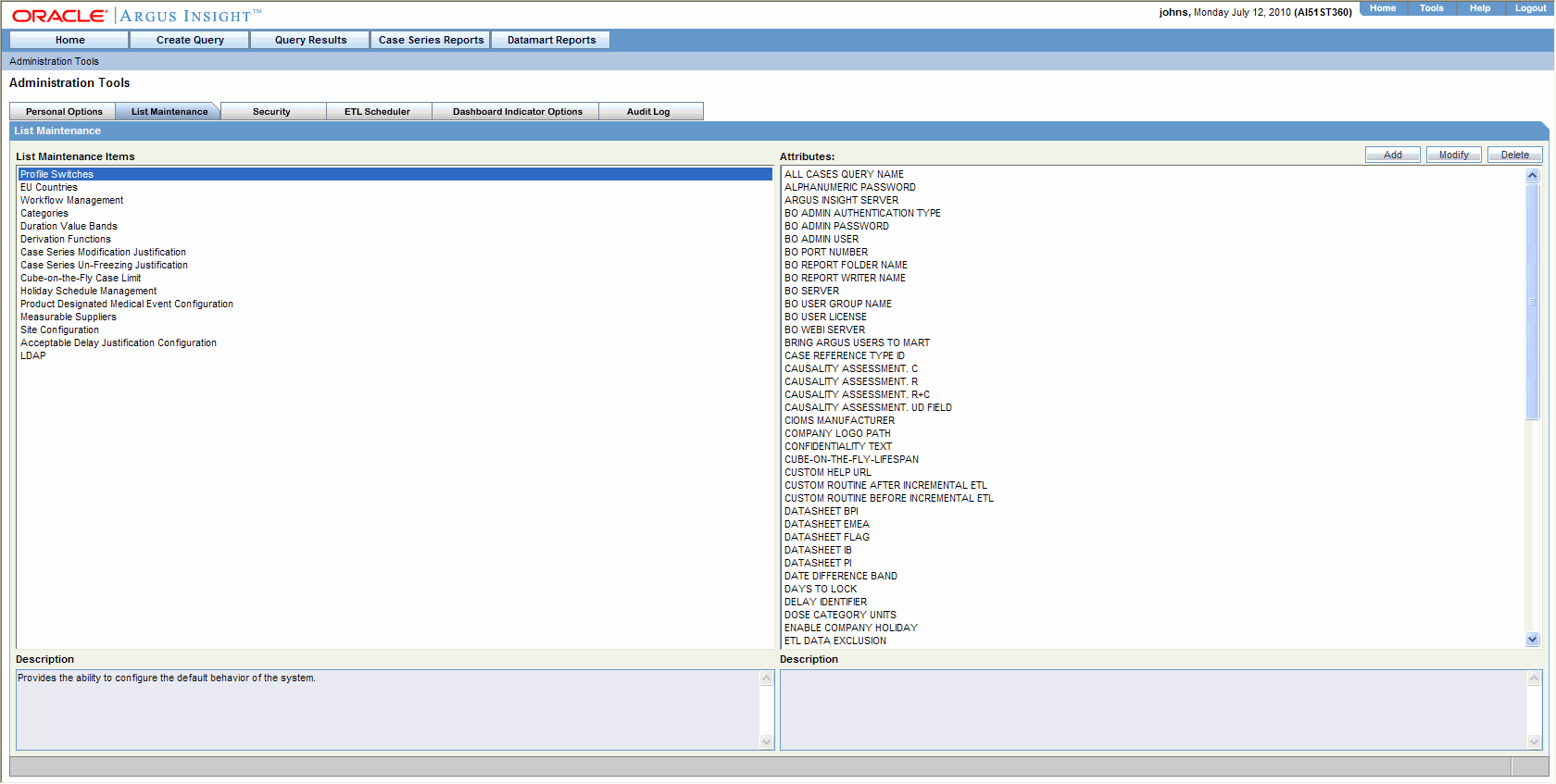
Task: Click left Description box scroll down arrow
Action: tap(766, 741)
